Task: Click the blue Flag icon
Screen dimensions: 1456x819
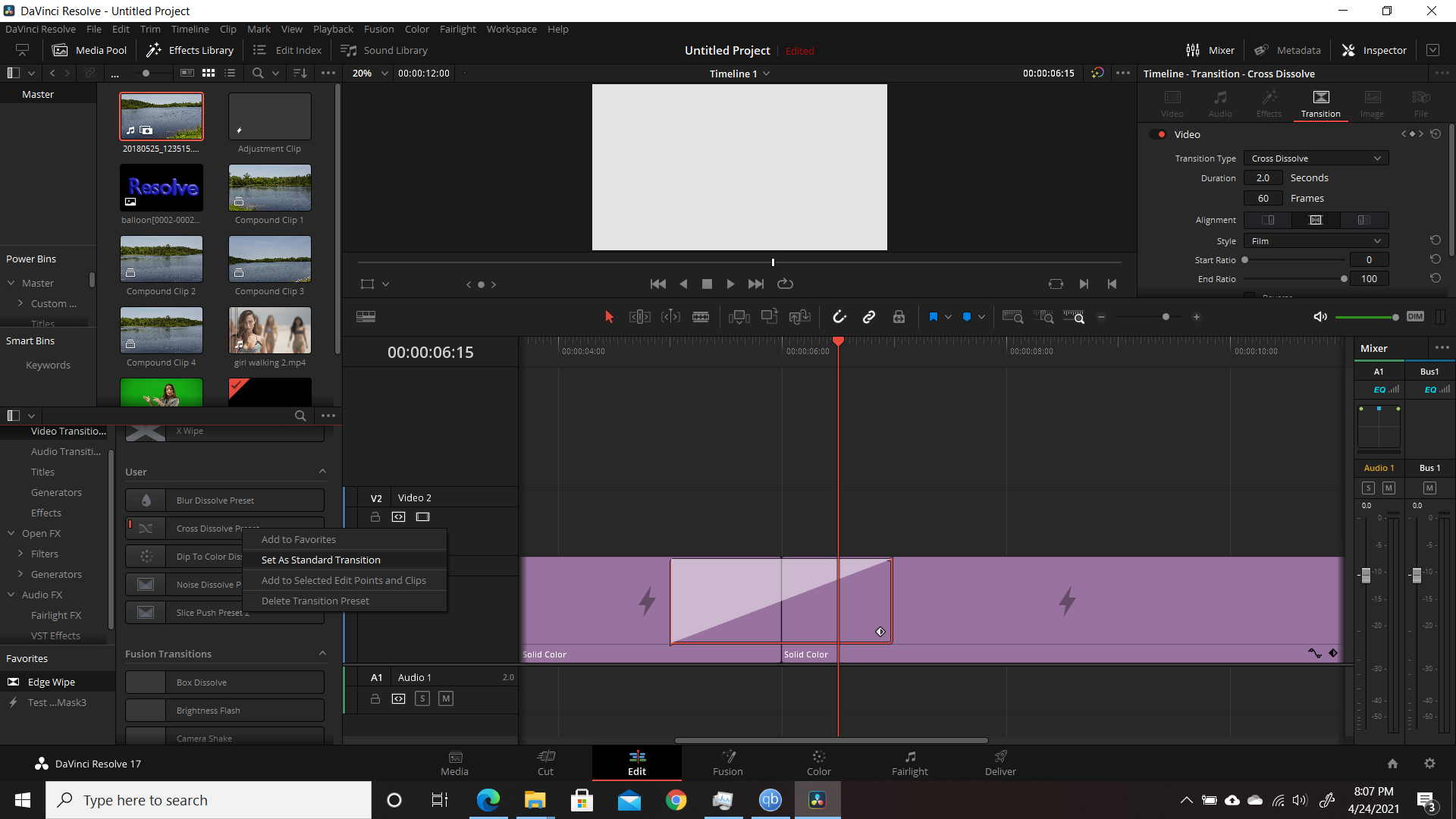Action: tap(934, 317)
